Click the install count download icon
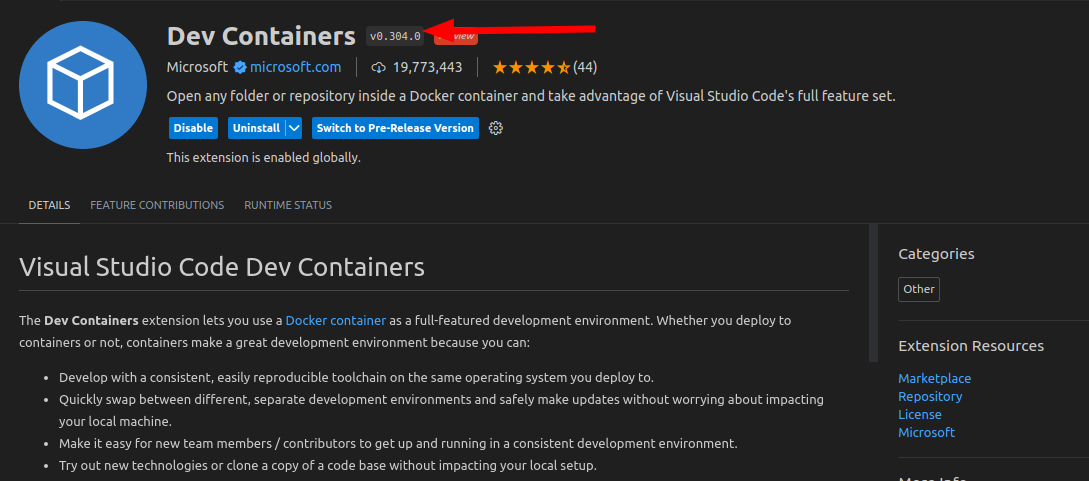The image size is (1089, 481). pos(378,68)
